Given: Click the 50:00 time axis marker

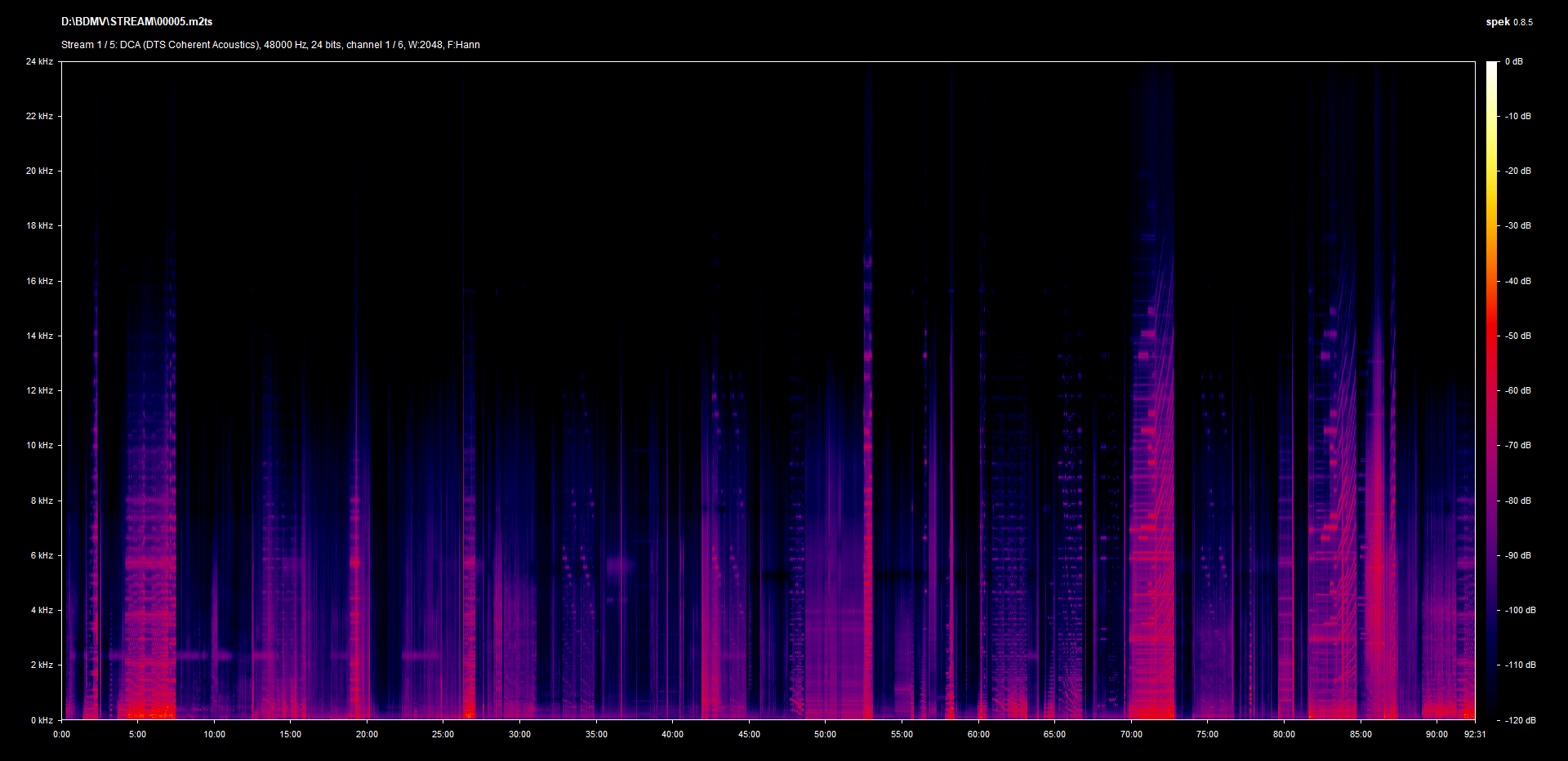Looking at the screenshot, I should click(x=825, y=734).
